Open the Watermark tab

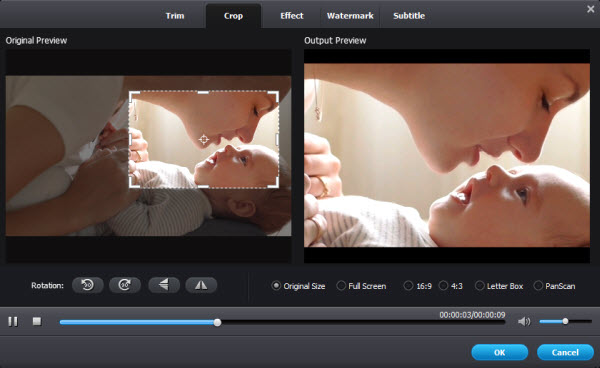[x=350, y=16]
